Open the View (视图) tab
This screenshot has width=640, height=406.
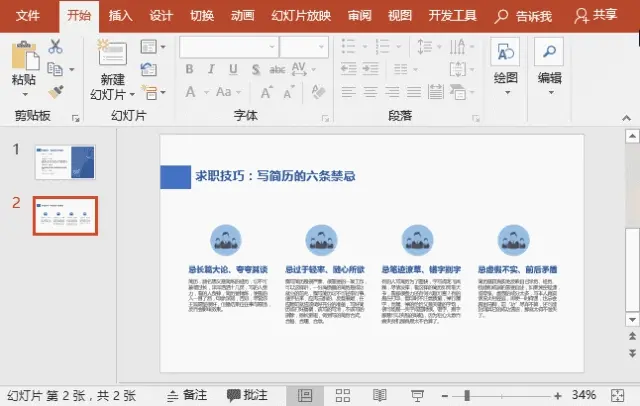coord(400,16)
